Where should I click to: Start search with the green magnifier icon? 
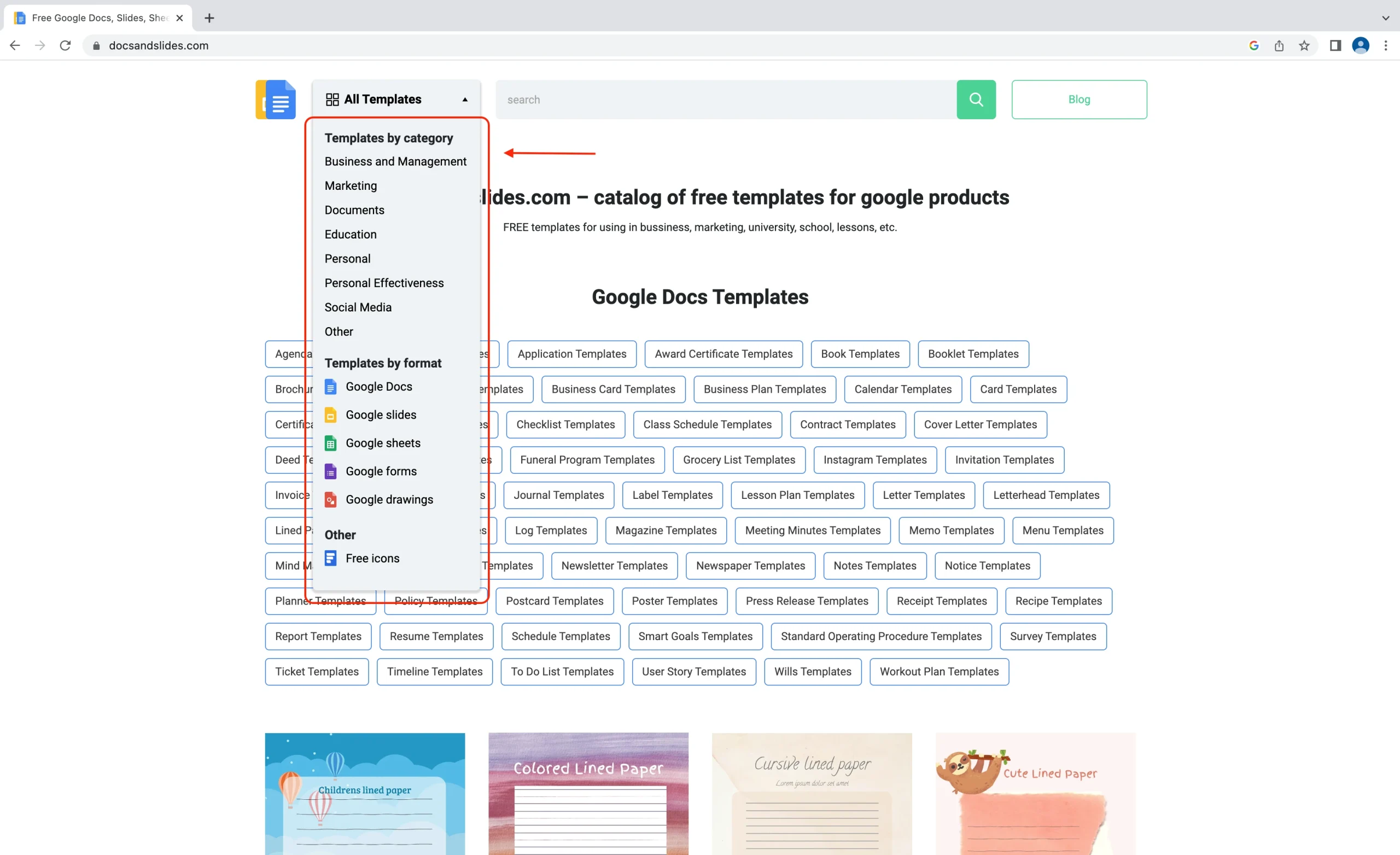[x=976, y=99]
